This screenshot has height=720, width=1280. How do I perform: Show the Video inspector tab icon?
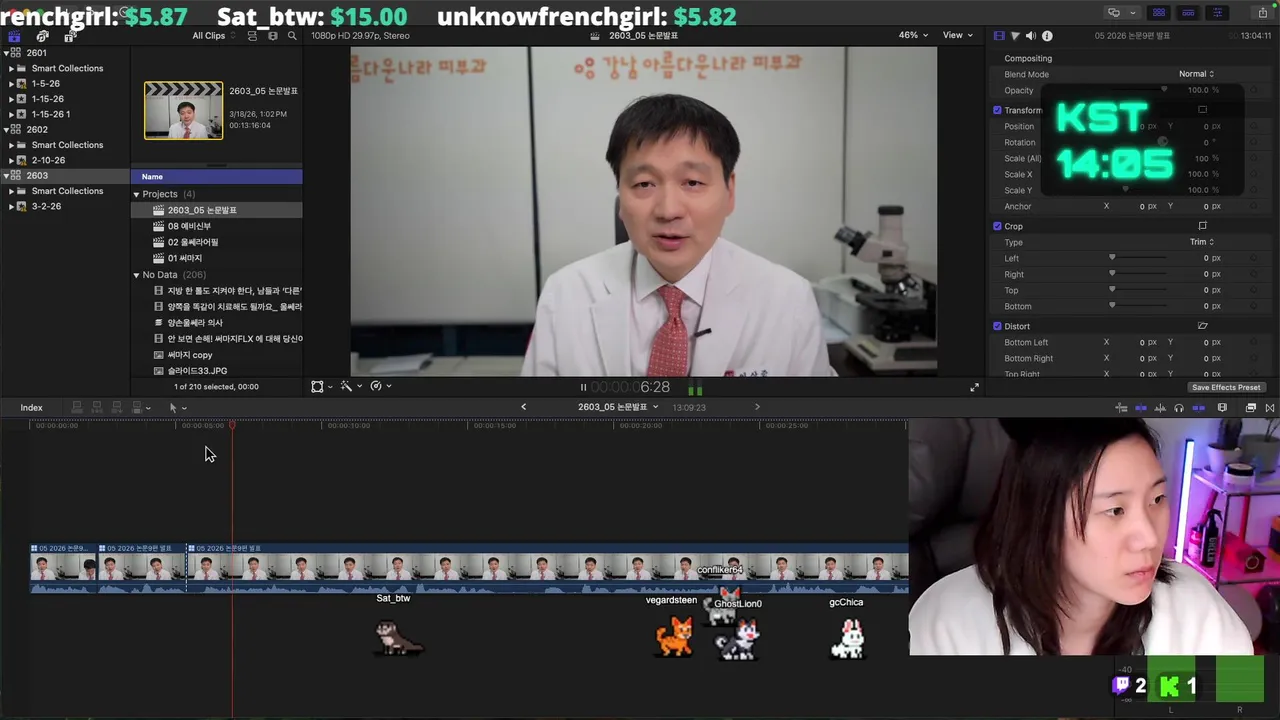click(999, 36)
